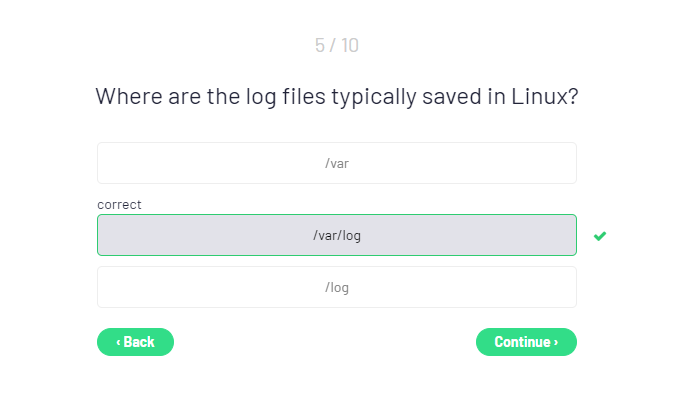The height and width of the screenshot is (405, 677).
Task: Click the left chevron on Back
Action: click(118, 342)
